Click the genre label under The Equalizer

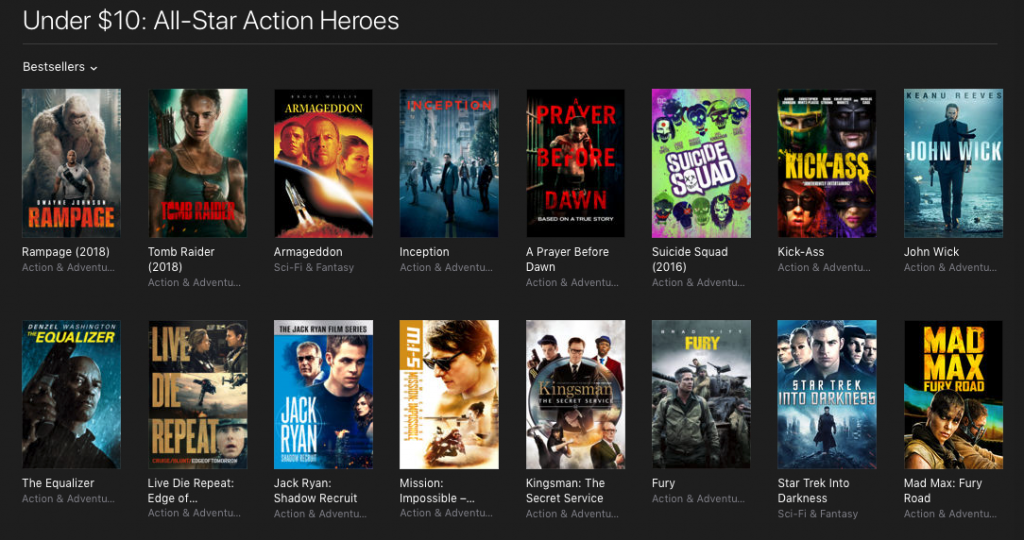click(x=68, y=499)
